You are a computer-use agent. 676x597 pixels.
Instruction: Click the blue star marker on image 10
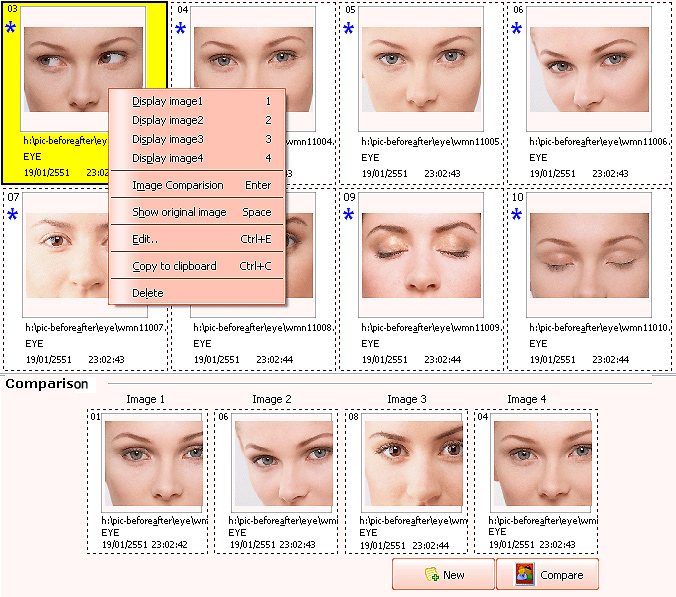point(516,214)
